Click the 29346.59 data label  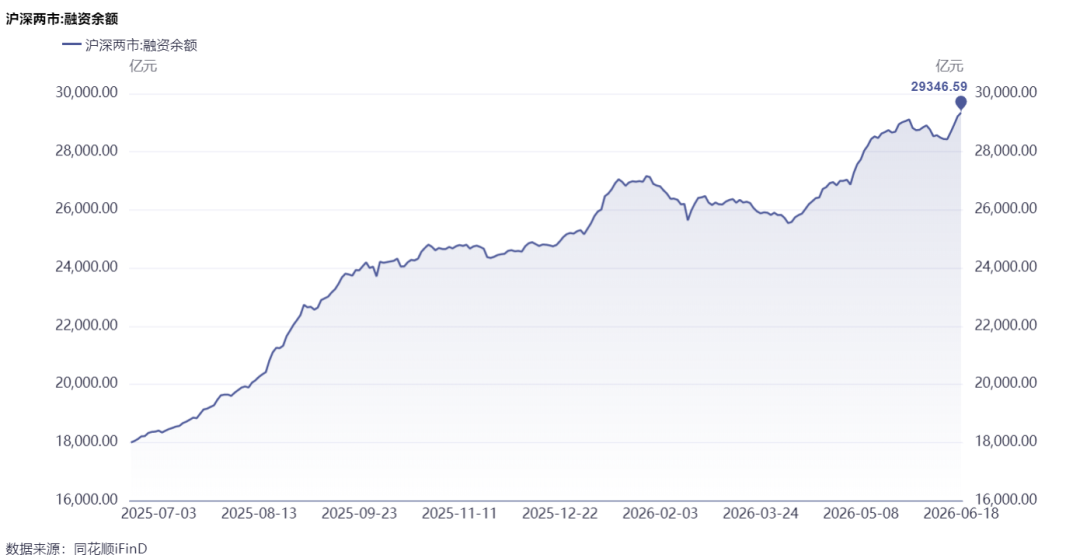click(x=938, y=87)
